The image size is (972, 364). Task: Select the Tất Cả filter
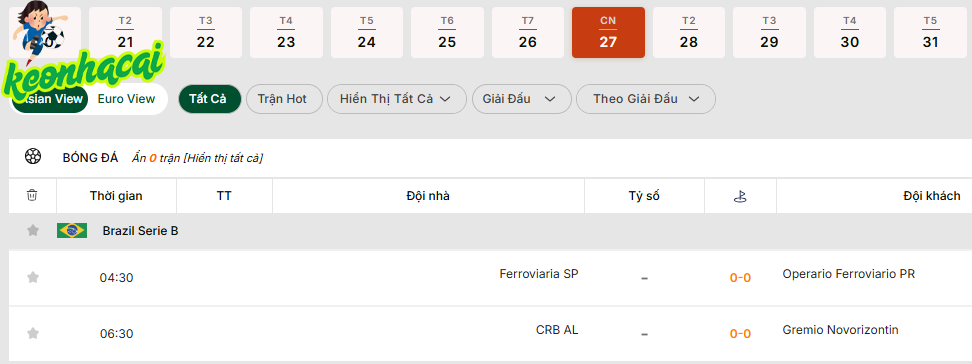click(x=210, y=99)
